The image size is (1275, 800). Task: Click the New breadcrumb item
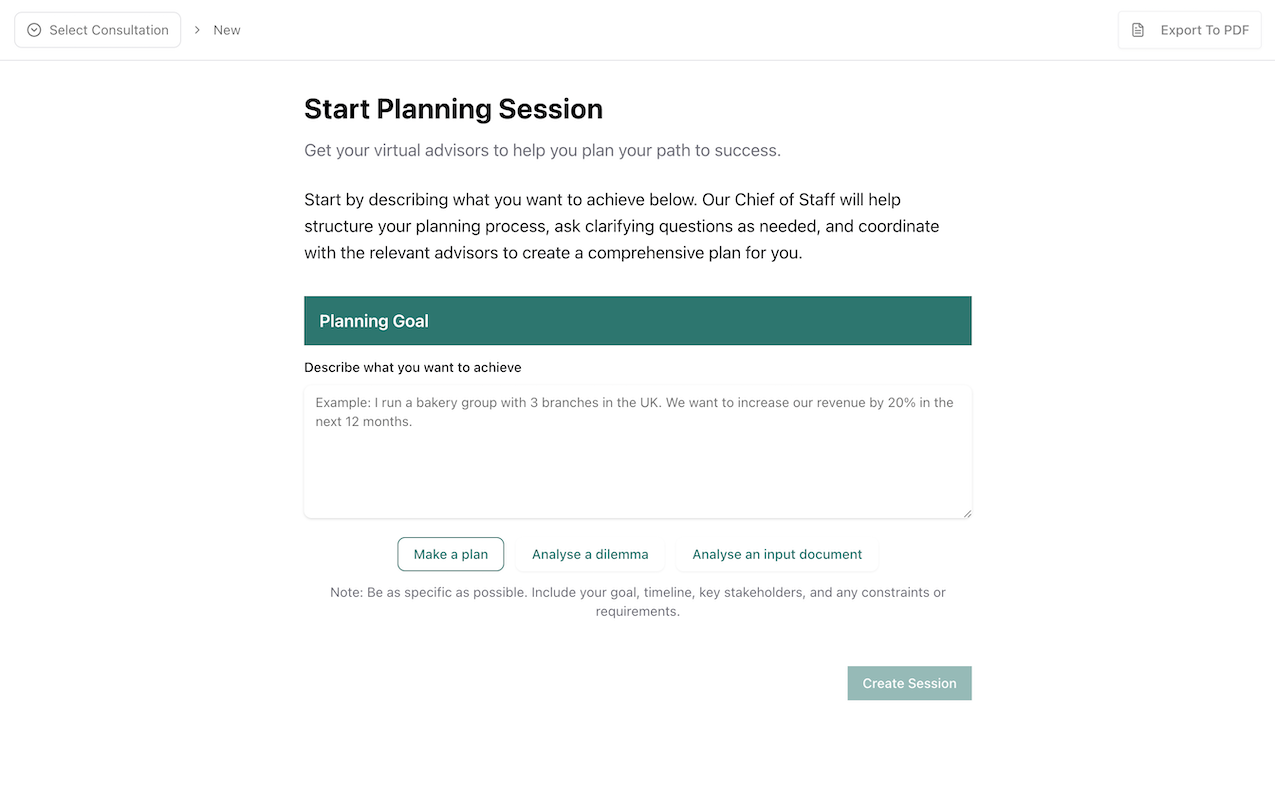coord(227,30)
